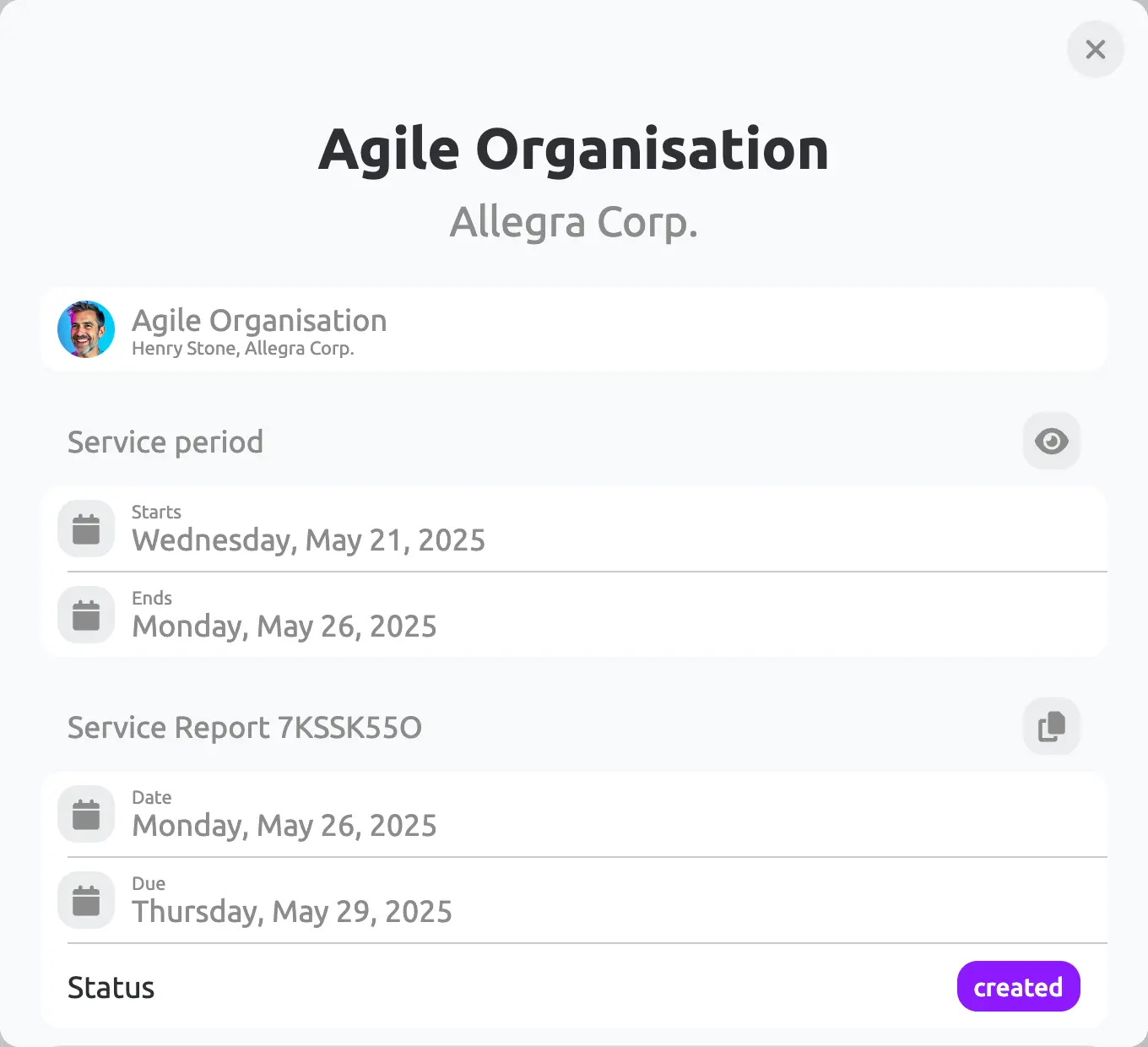
Task: Click the Service period section heading
Action: coord(165,442)
